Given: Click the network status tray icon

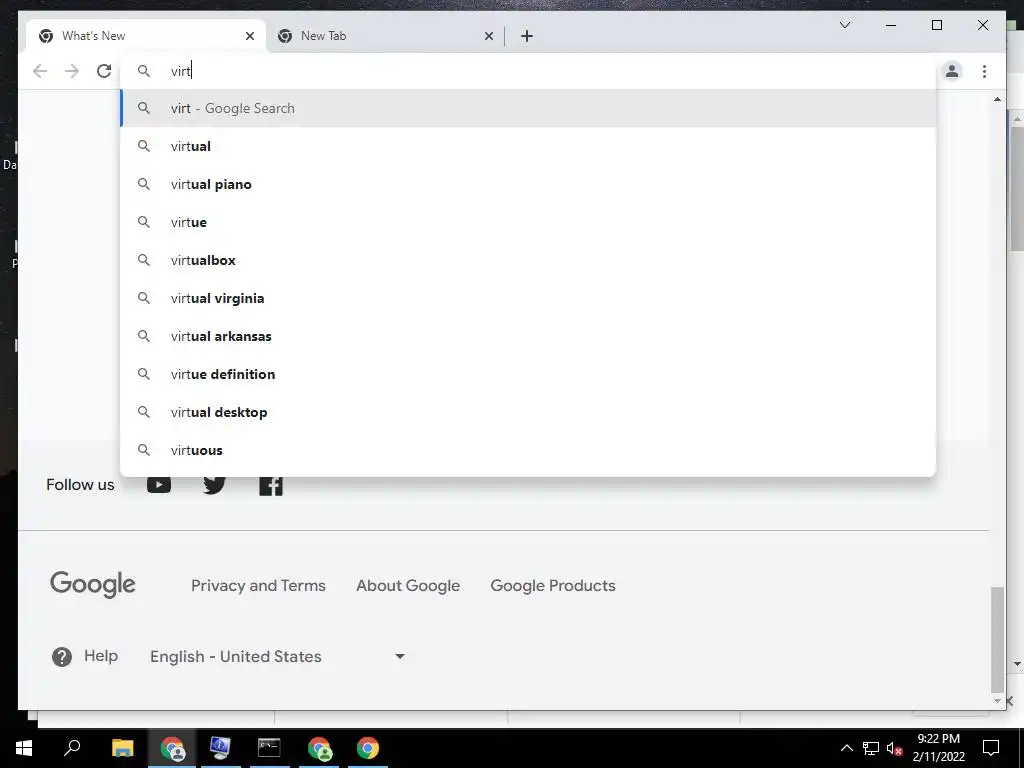Looking at the screenshot, I should [871, 748].
